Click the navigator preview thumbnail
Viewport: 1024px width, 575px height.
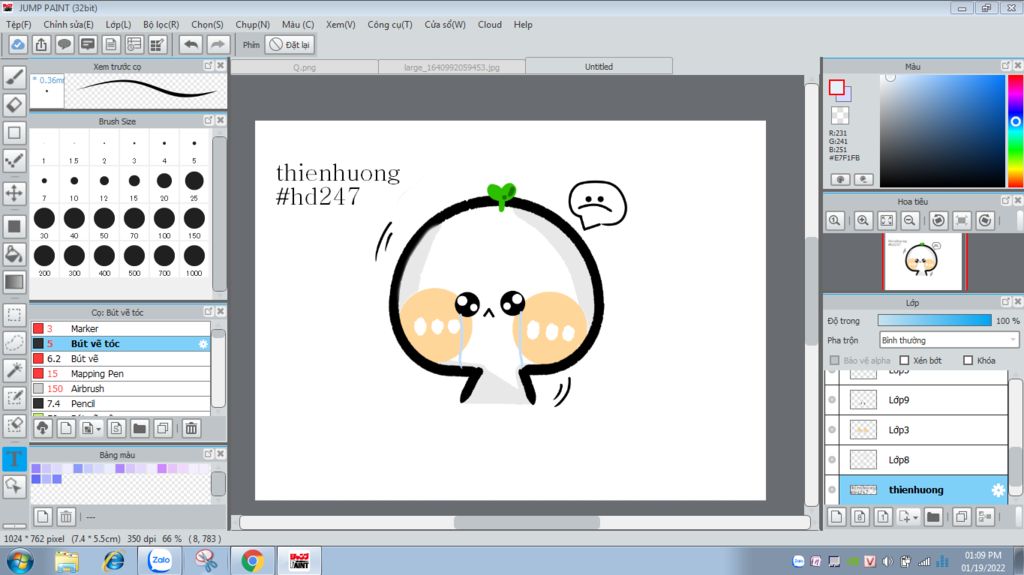[x=923, y=262]
